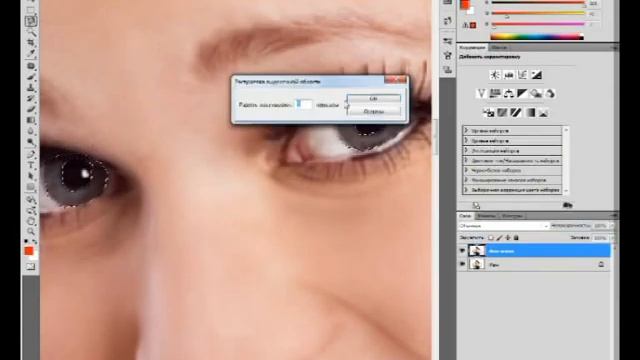Toggle Quick Mask mode at toolbox bottom
Image resolution: width=640 pixels, height=360 pixels.
[31, 267]
